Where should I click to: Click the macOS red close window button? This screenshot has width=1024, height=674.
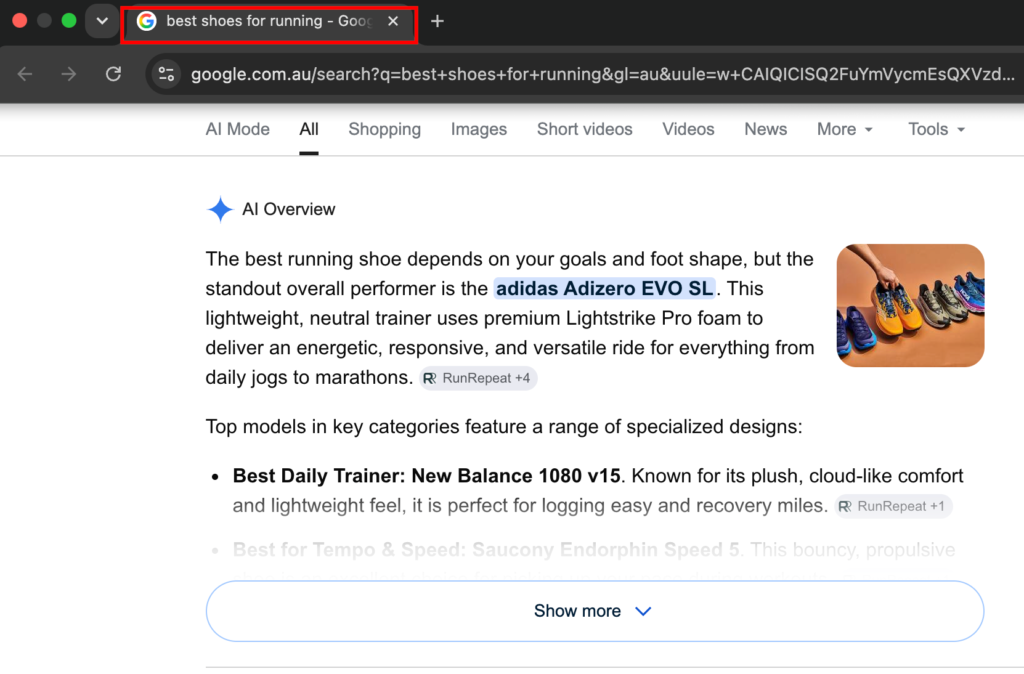[x=20, y=20]
